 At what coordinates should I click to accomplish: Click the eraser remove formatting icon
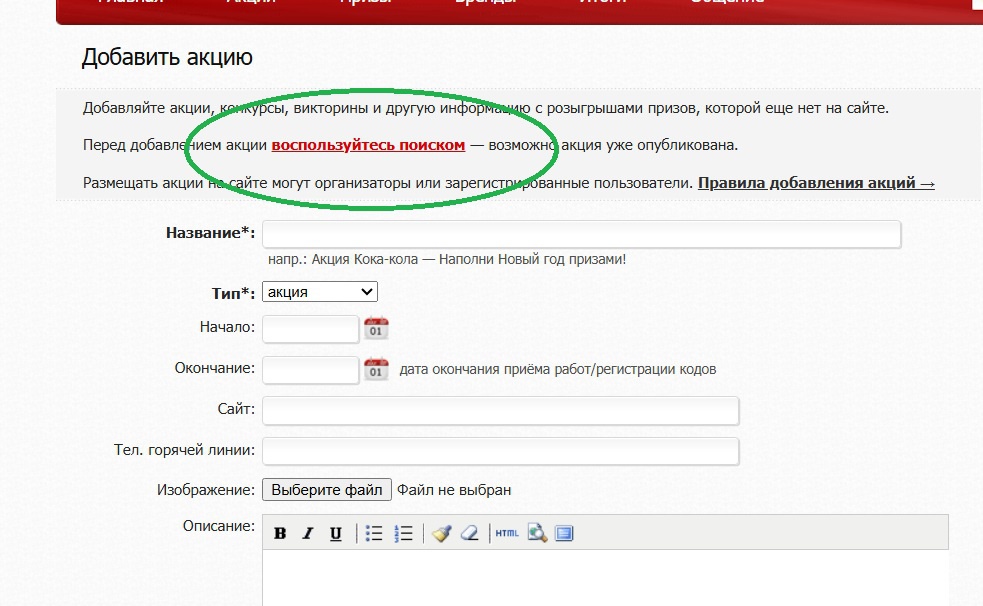coord(470,534)
